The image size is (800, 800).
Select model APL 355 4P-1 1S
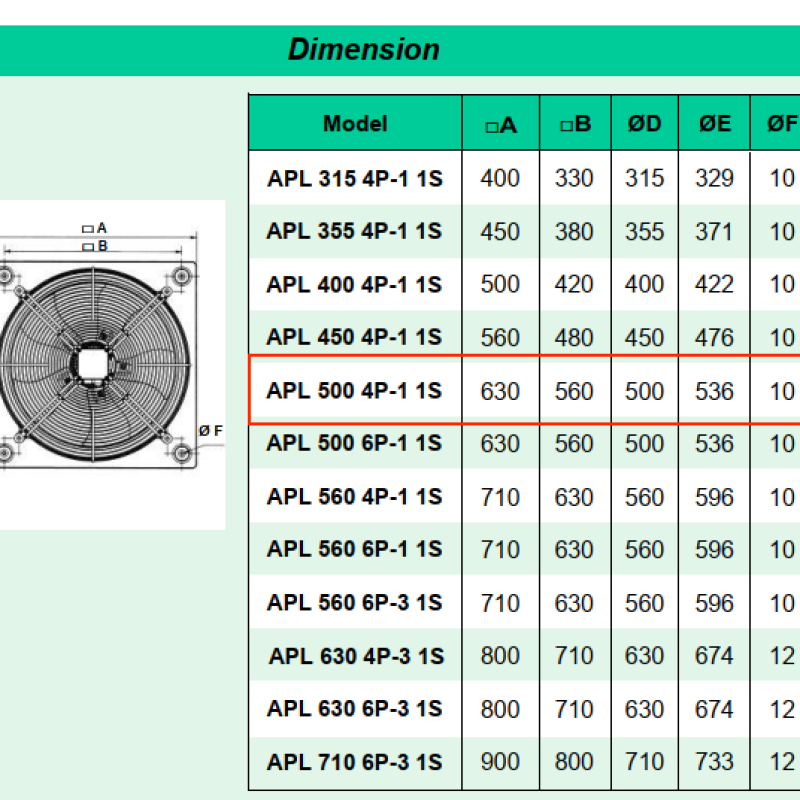354,231
